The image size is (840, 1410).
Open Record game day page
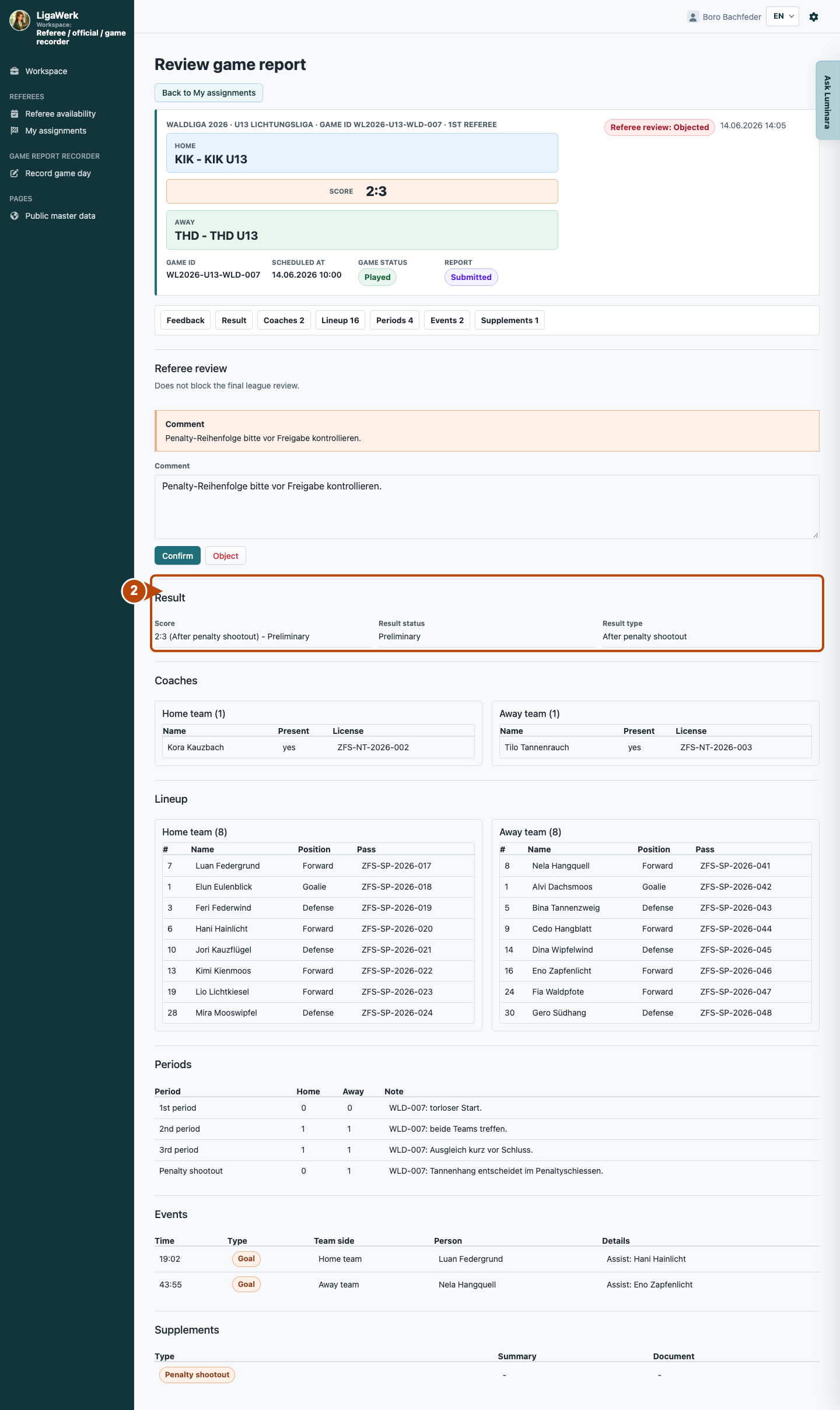[x=58, y=173]
